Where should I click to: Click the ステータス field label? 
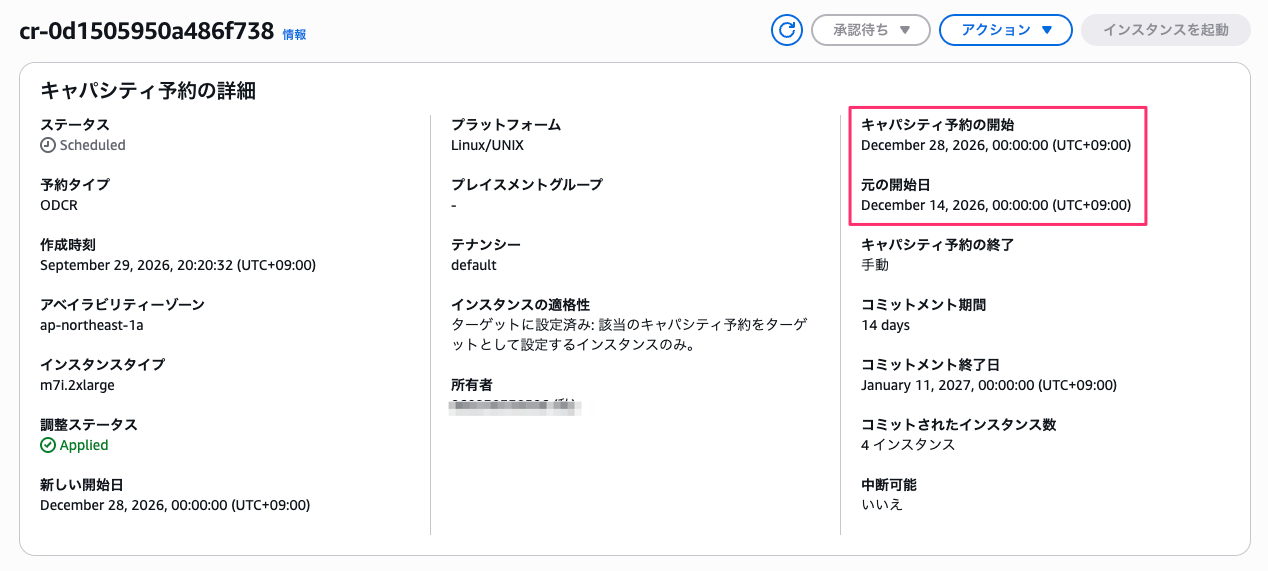coord(75,125)
